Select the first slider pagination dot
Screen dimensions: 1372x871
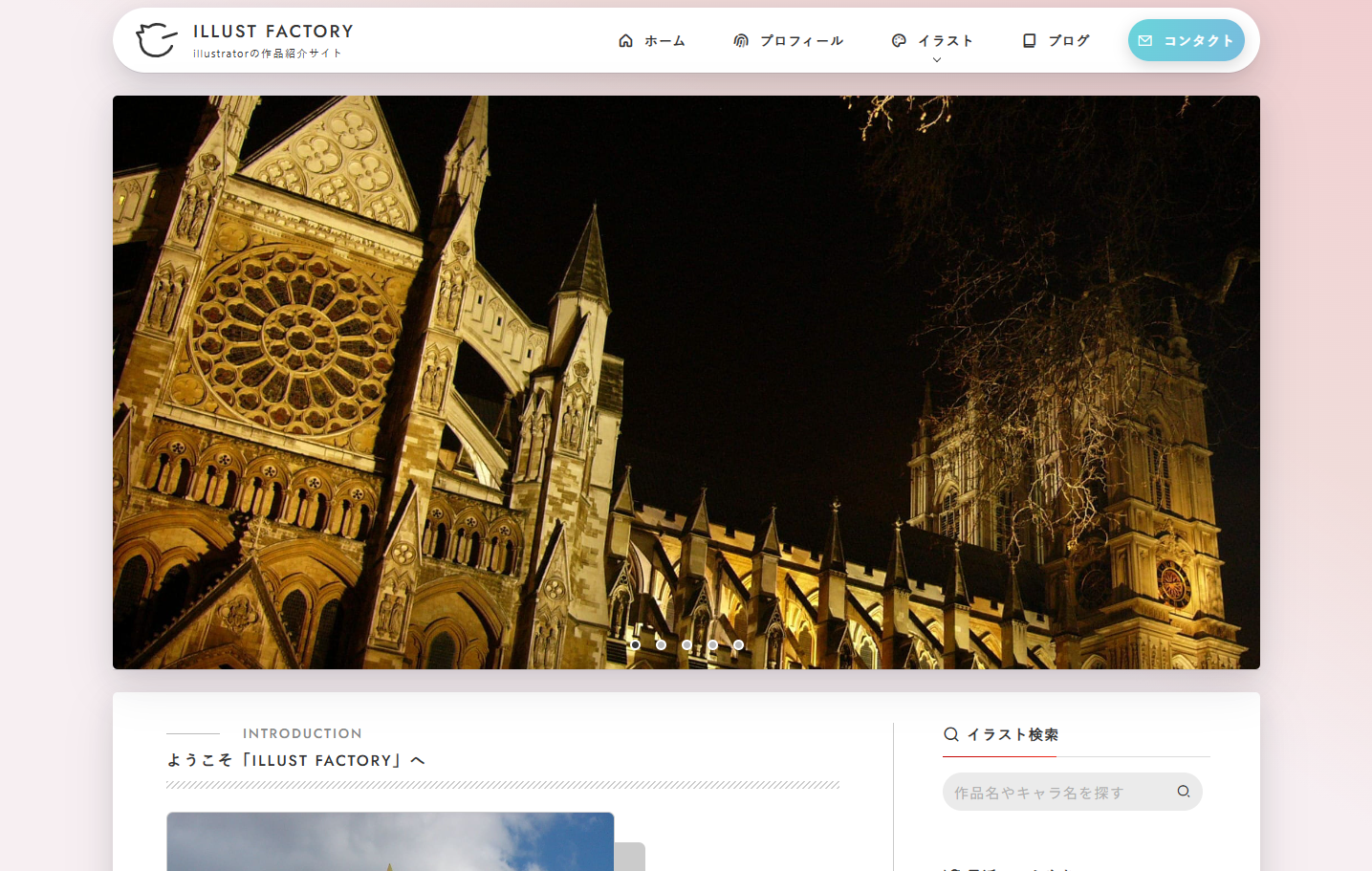pyautogui.click(x=635, y=644)
